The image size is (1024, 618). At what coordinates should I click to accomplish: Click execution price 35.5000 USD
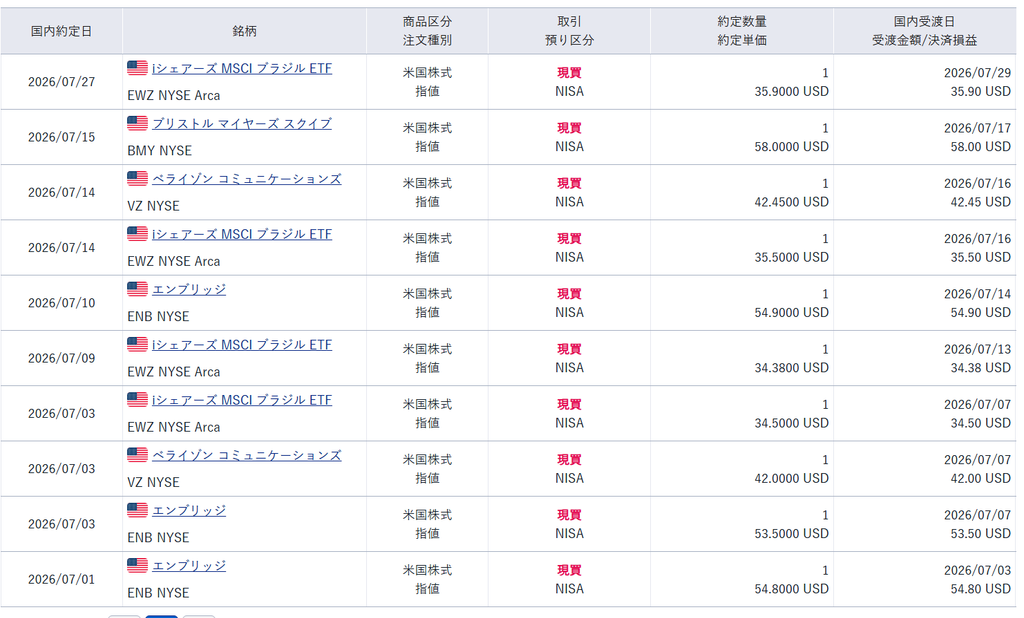792,257
